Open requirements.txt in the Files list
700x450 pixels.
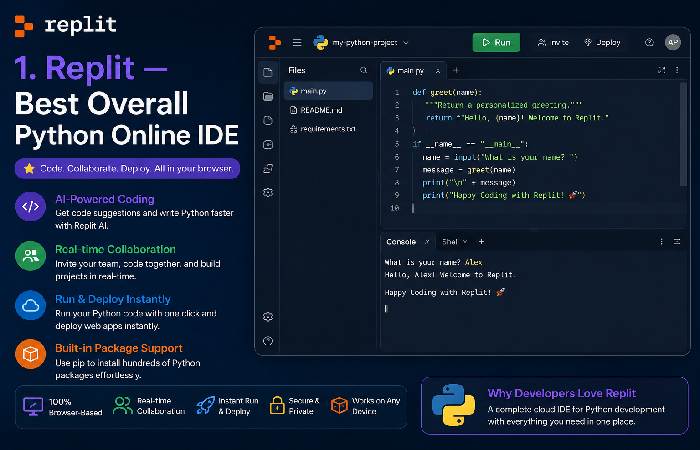(329, 129)
